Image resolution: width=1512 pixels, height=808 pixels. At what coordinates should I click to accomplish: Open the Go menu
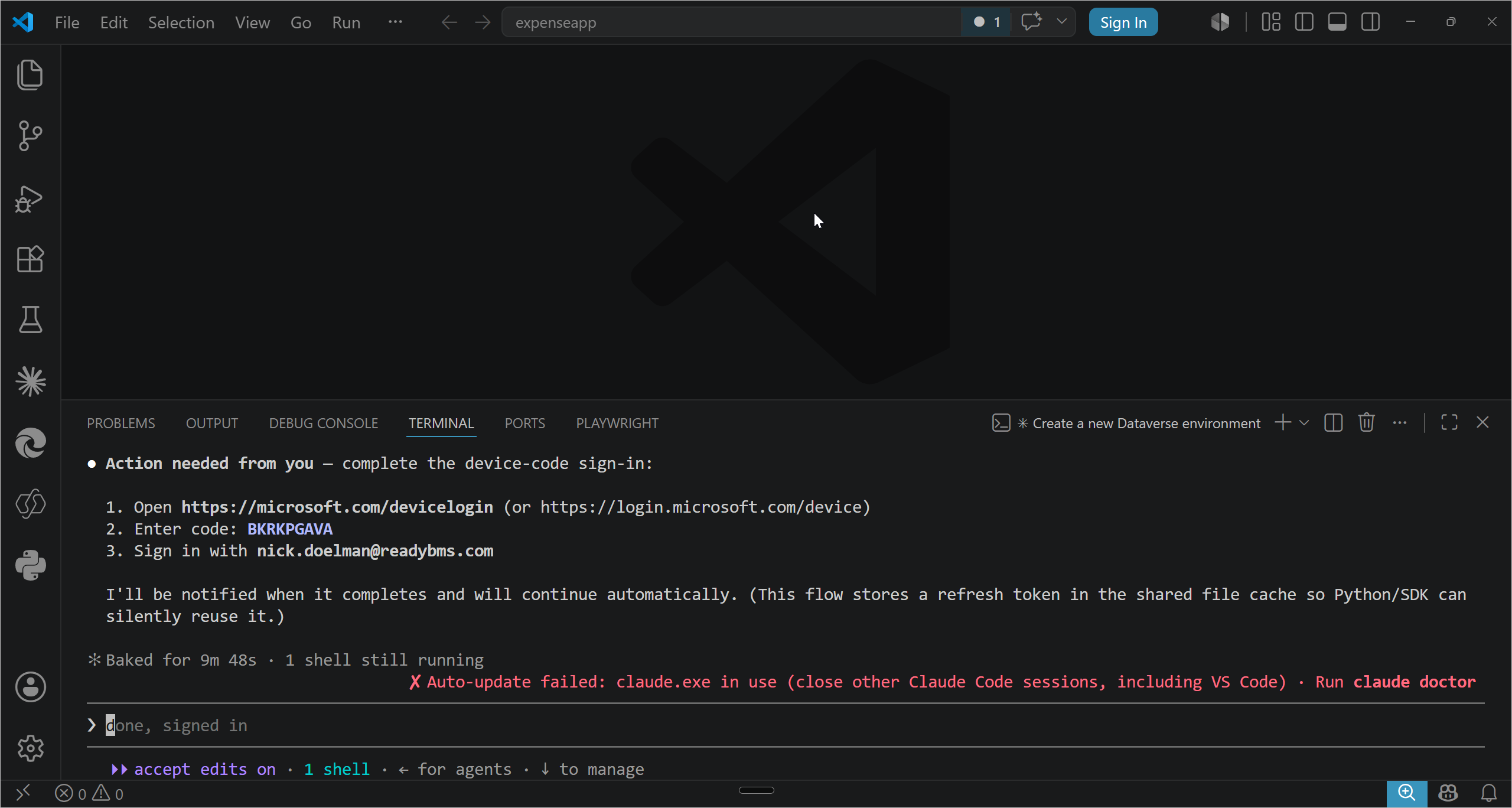301,22
